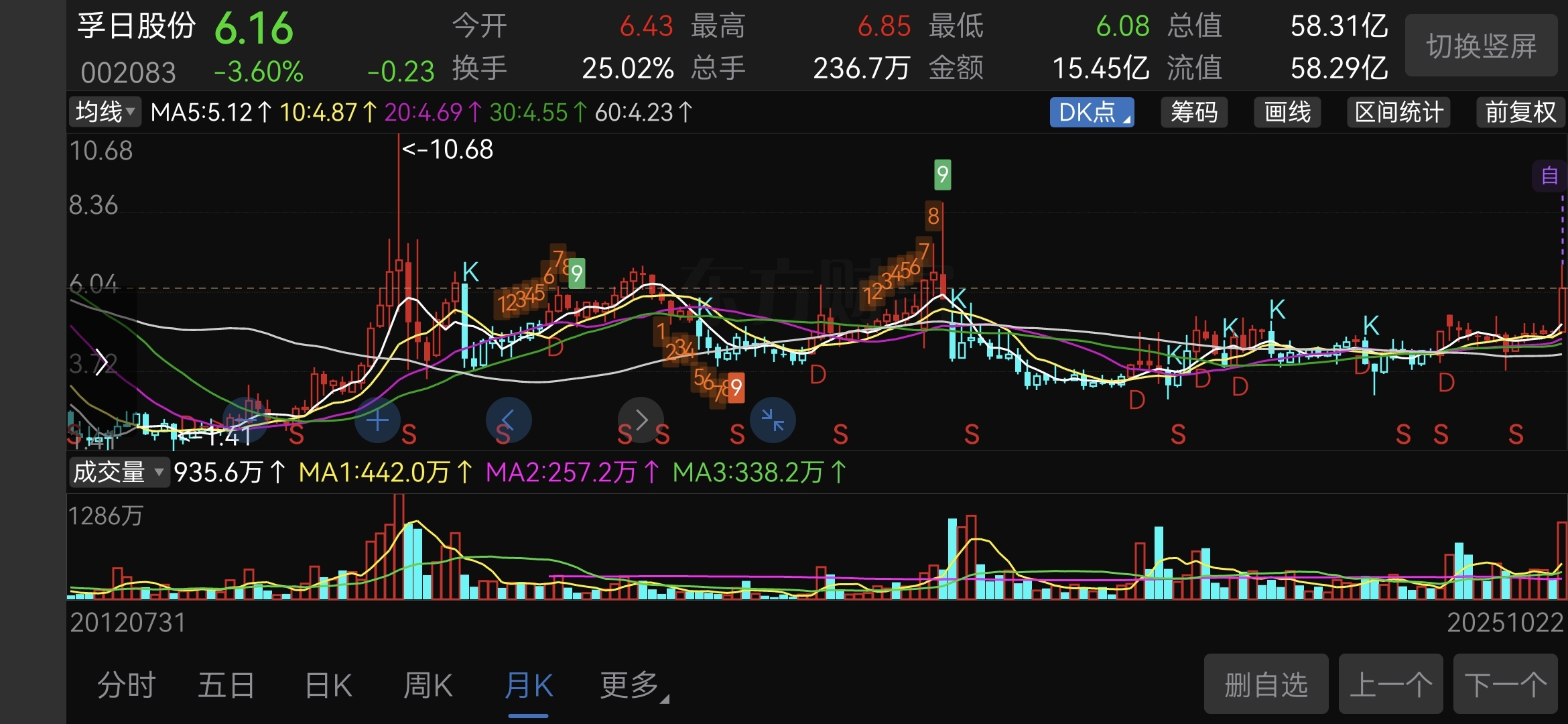Enable 区间统计 range statistics mode
Image resolution: width=1568 pixels, height=724 pixels.
[1398, 112]
